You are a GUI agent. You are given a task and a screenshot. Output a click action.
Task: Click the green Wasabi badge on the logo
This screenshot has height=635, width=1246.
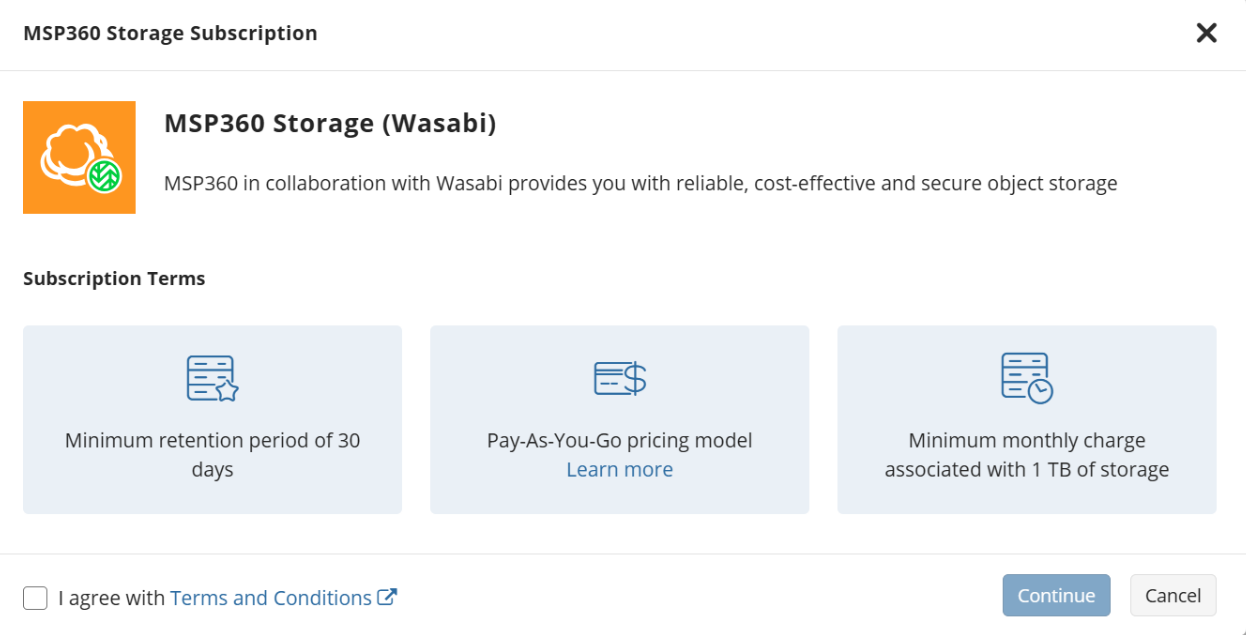tap(103, 176)
